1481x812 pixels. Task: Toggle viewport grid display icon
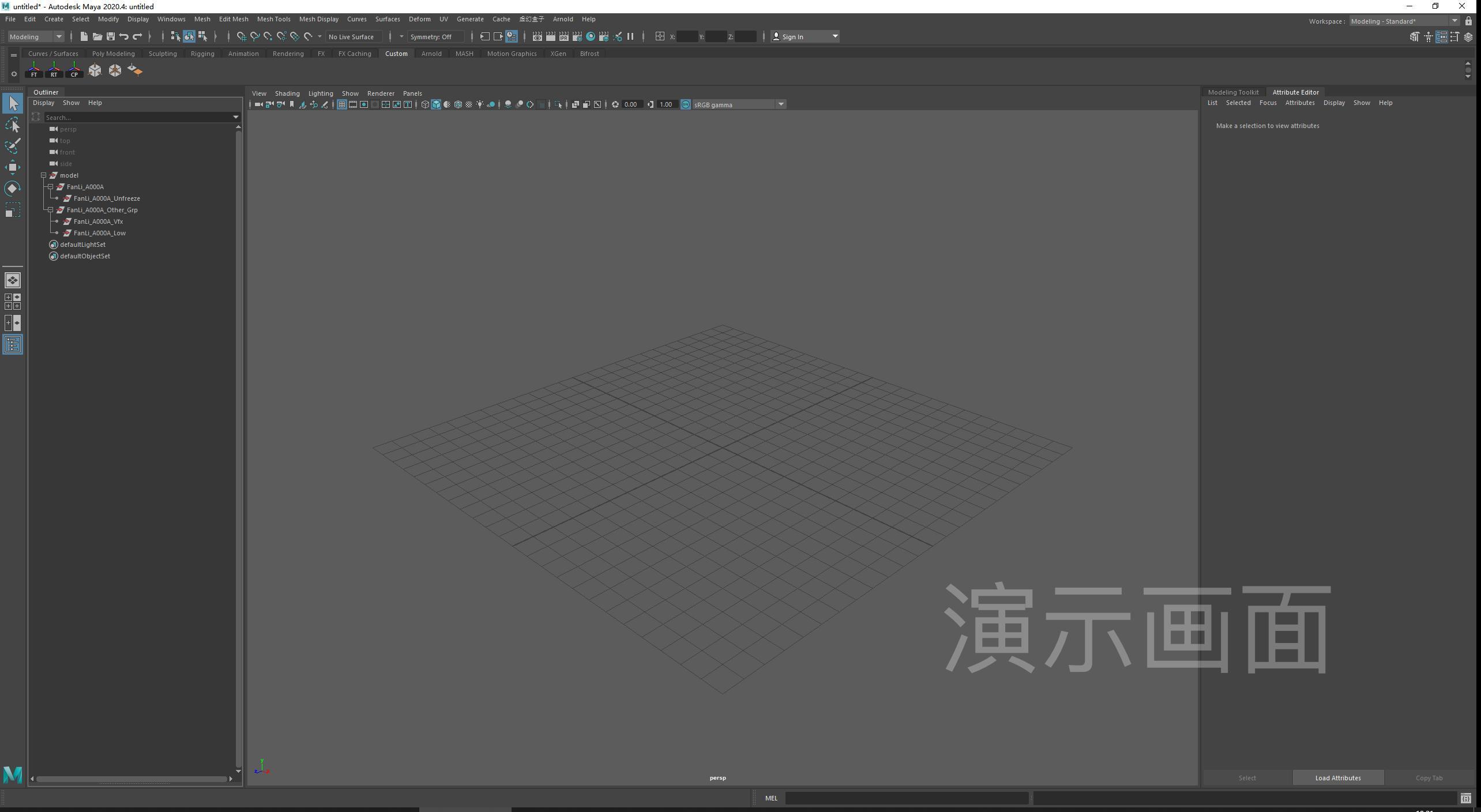pos(342,104)
